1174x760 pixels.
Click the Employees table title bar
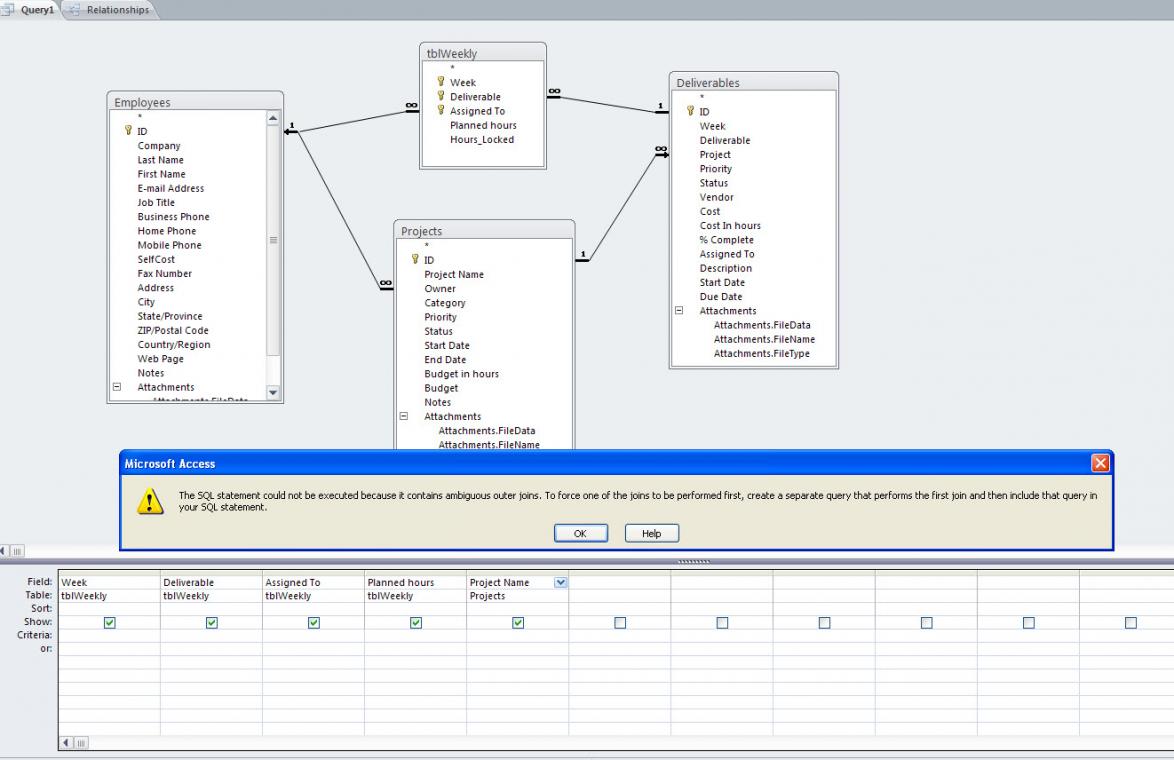click(195, 102)
